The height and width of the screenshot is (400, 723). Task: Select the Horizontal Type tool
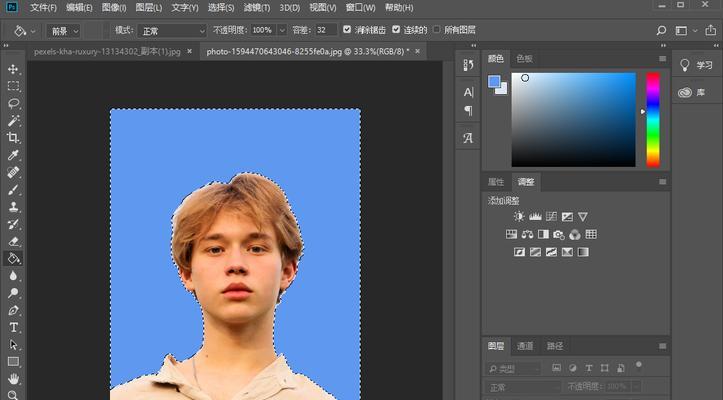(13, 328)
